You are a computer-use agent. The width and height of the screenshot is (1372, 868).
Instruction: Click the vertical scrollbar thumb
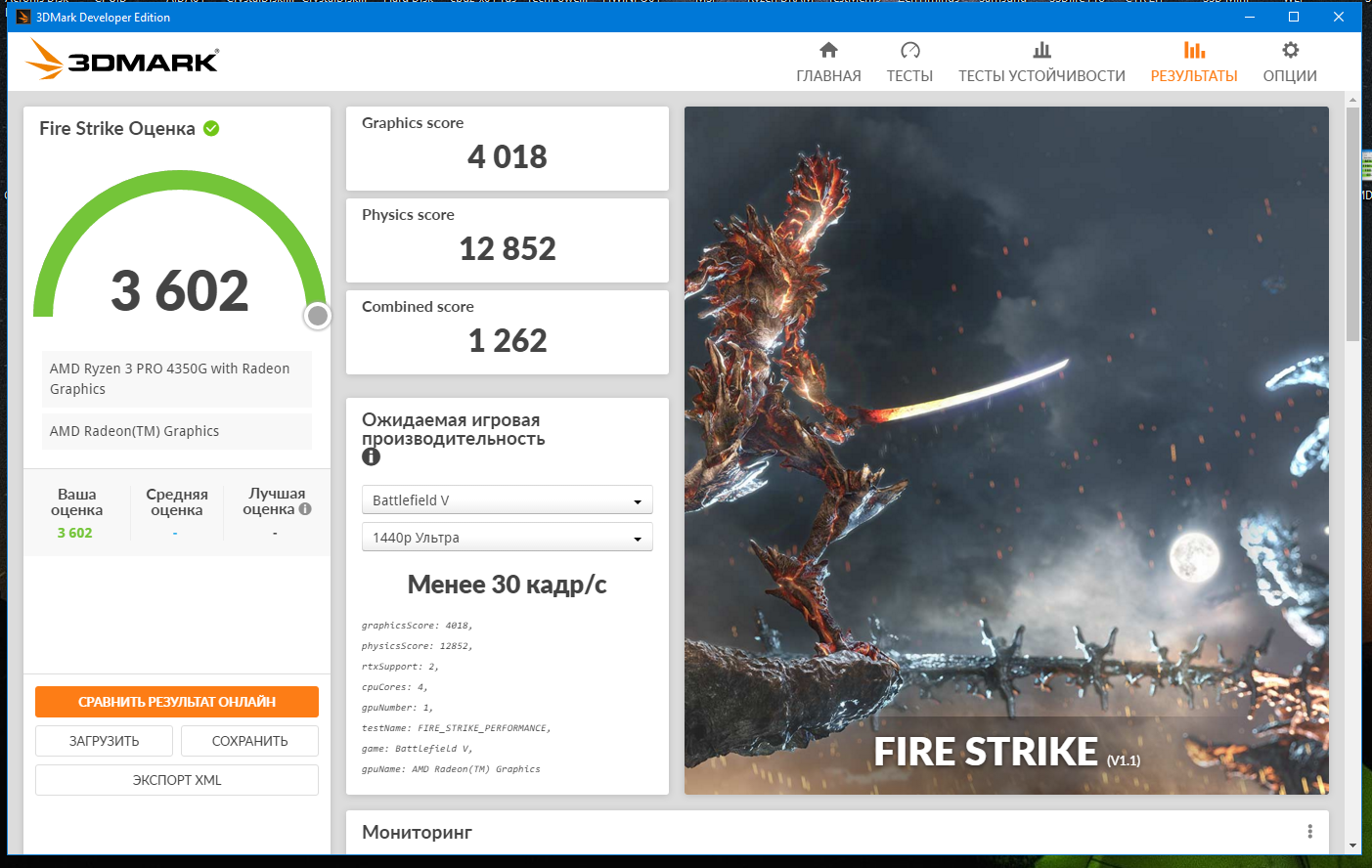pos(1352,224)
